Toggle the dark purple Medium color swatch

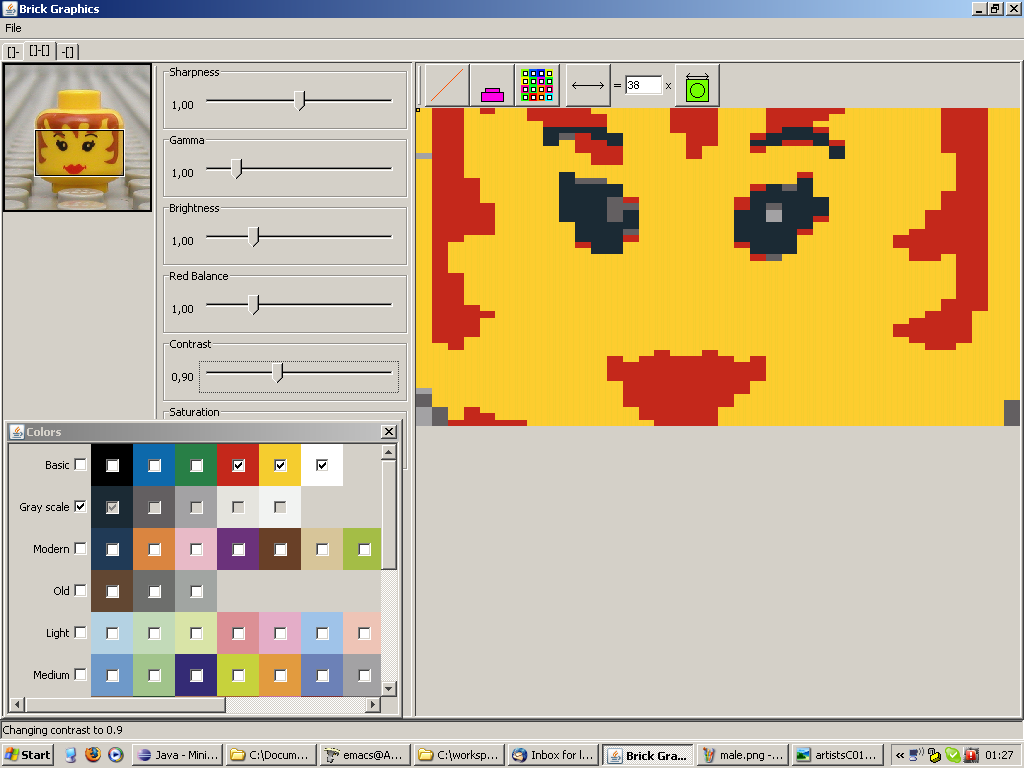[196, 675]
